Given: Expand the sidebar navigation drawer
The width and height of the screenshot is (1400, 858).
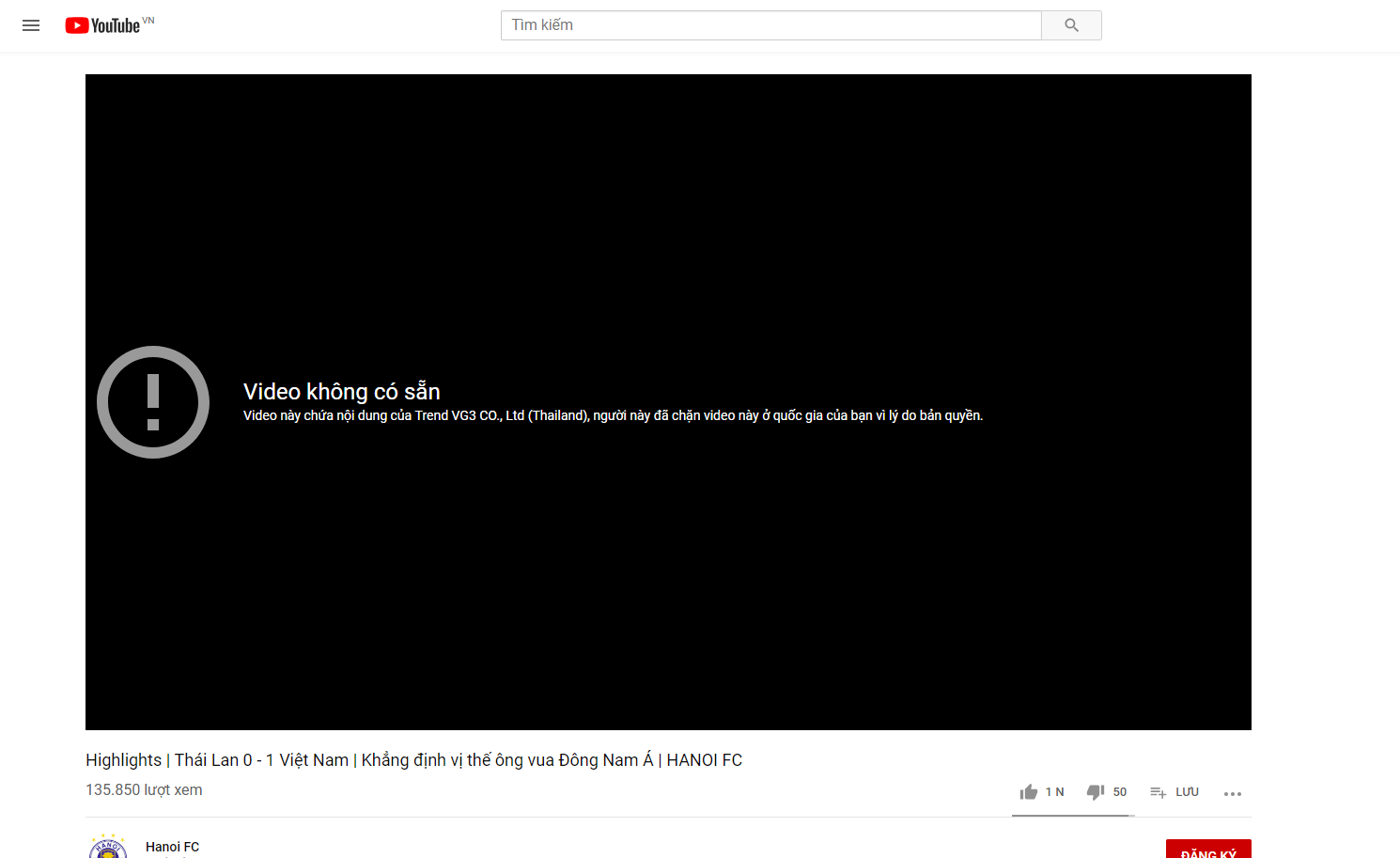Looking at the screenshot, I should coord(31,25).
